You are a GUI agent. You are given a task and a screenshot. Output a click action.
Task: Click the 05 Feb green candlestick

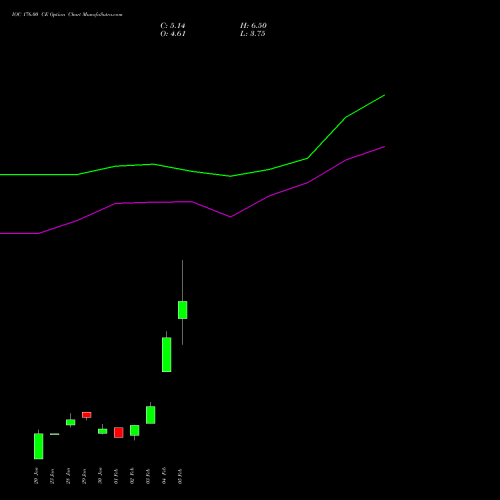click(182, 310)
